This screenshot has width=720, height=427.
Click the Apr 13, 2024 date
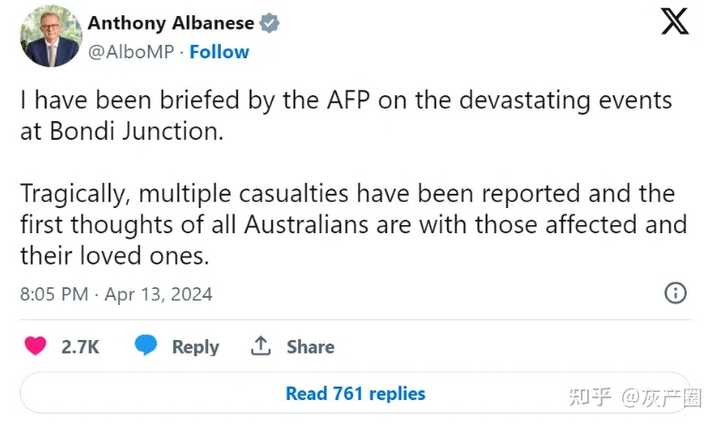pos(158,294)
